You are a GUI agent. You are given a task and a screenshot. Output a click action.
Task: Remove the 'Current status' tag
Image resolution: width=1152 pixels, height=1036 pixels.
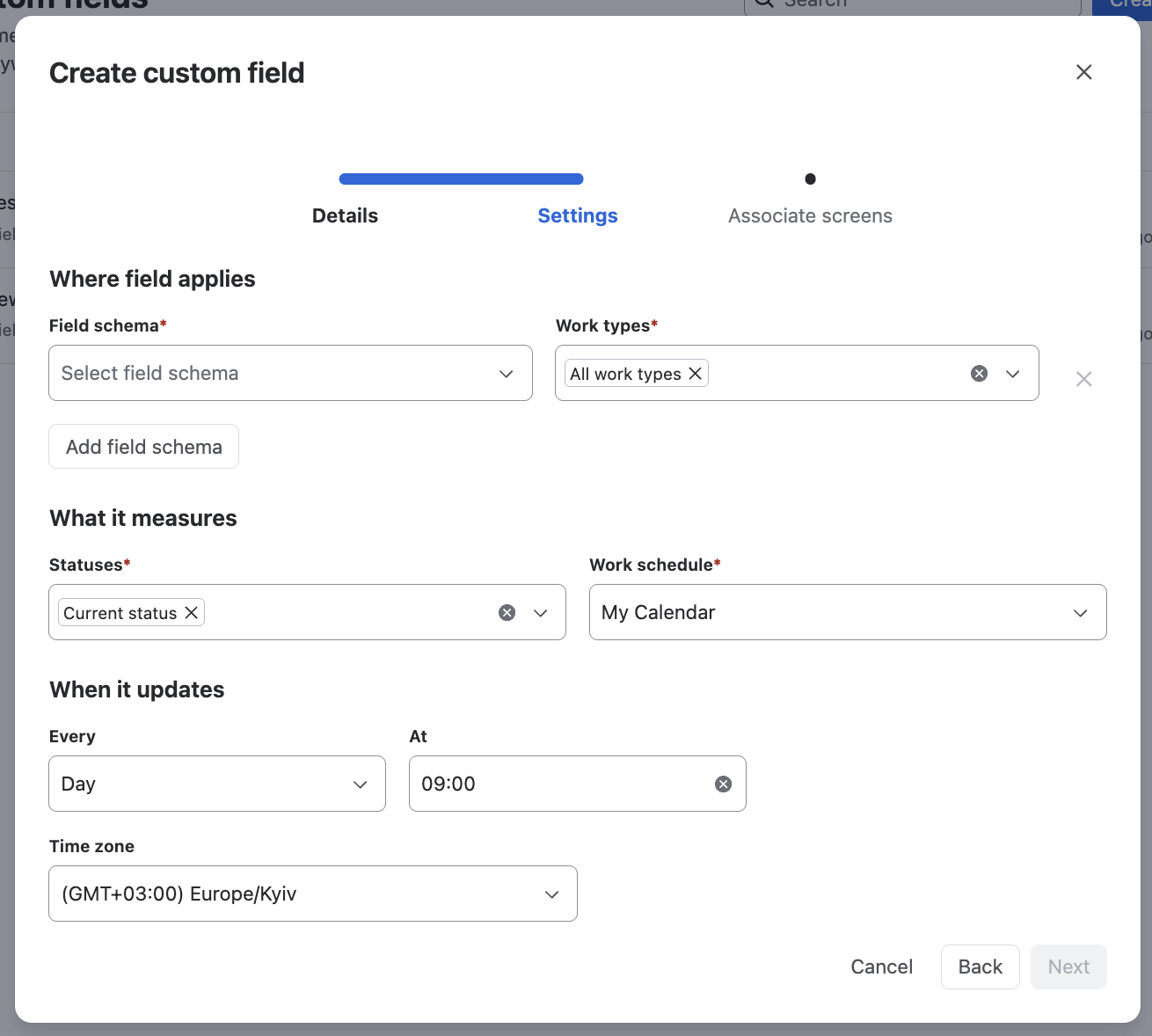(191, 613)
